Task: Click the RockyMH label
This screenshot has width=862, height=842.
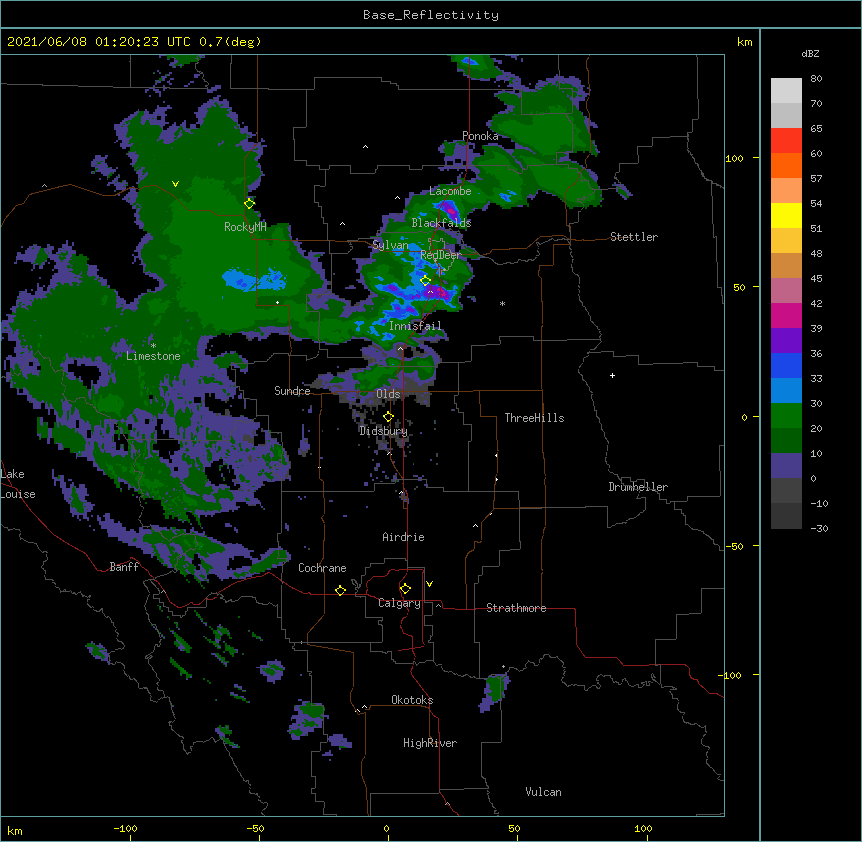Action: [245, 227]
